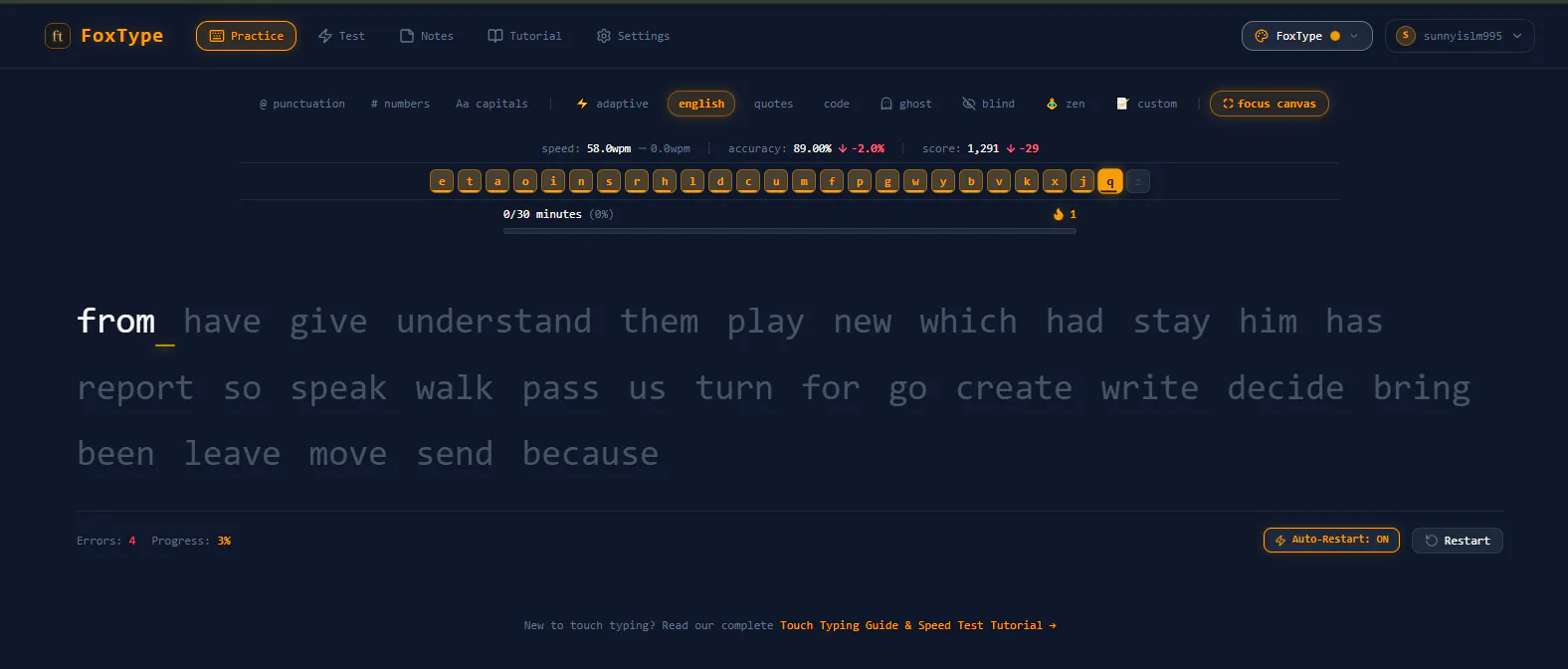The width and height of the screenshot is (1568, 669).
Task: Click the letter p key tile
Action: [860, 181]
